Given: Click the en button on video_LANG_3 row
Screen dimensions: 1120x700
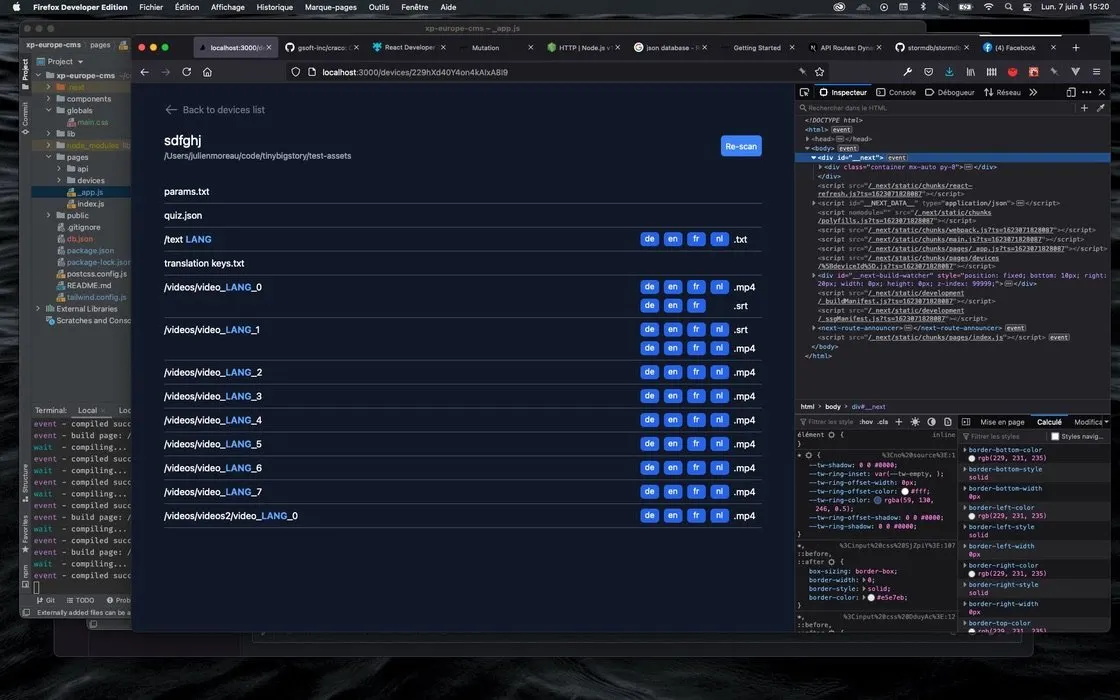Looking at the screenshot, I should point(673,396).
